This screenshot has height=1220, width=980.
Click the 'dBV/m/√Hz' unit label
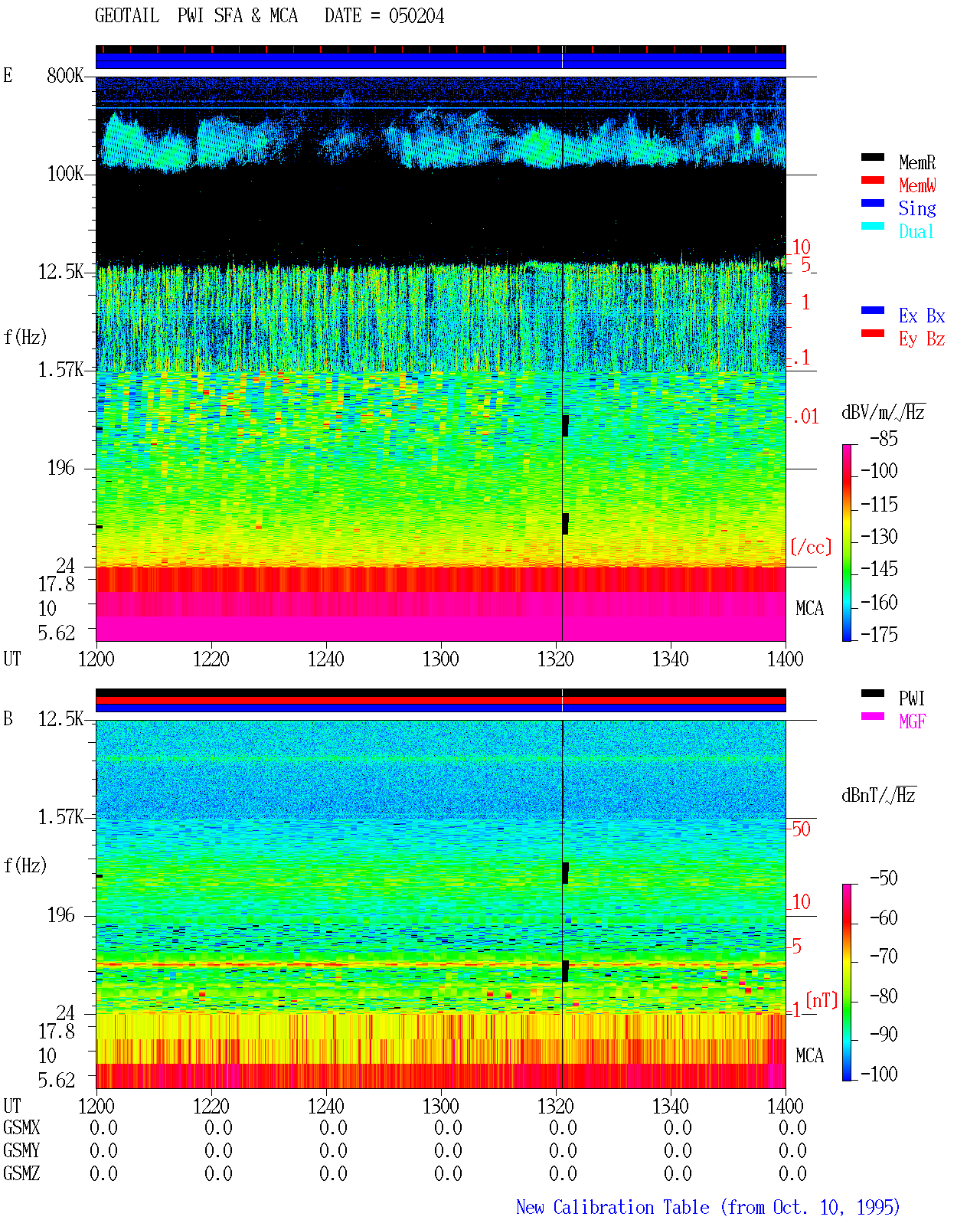coord(883,412)
